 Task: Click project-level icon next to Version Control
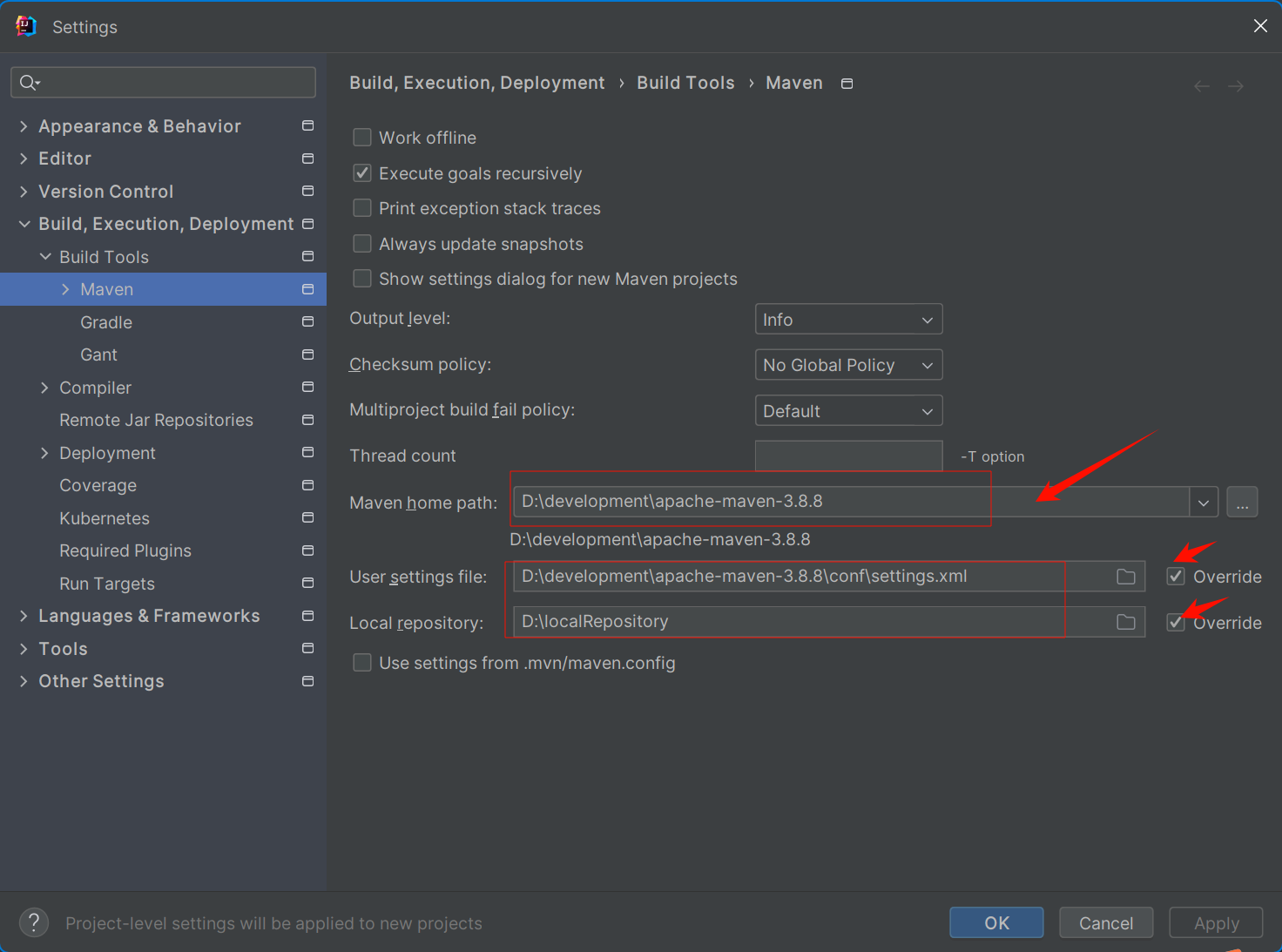click(x=307, y=191)
